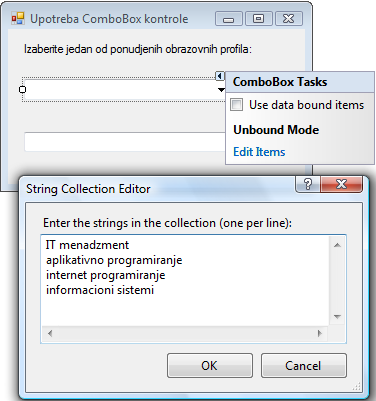Click the vertical scrollbar up arrow
This screenshot has width=376, height=401.
[x=337, y=245]
